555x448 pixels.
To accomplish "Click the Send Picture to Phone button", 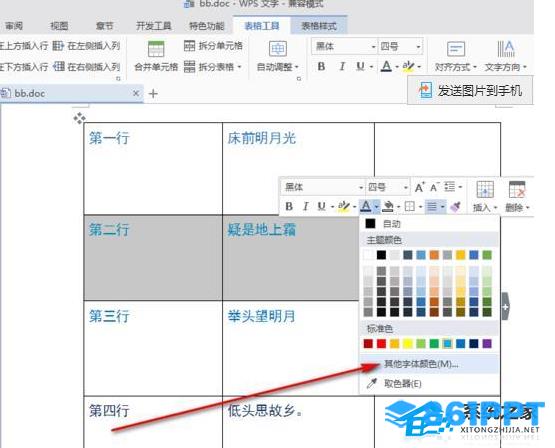I will point(470,90).
